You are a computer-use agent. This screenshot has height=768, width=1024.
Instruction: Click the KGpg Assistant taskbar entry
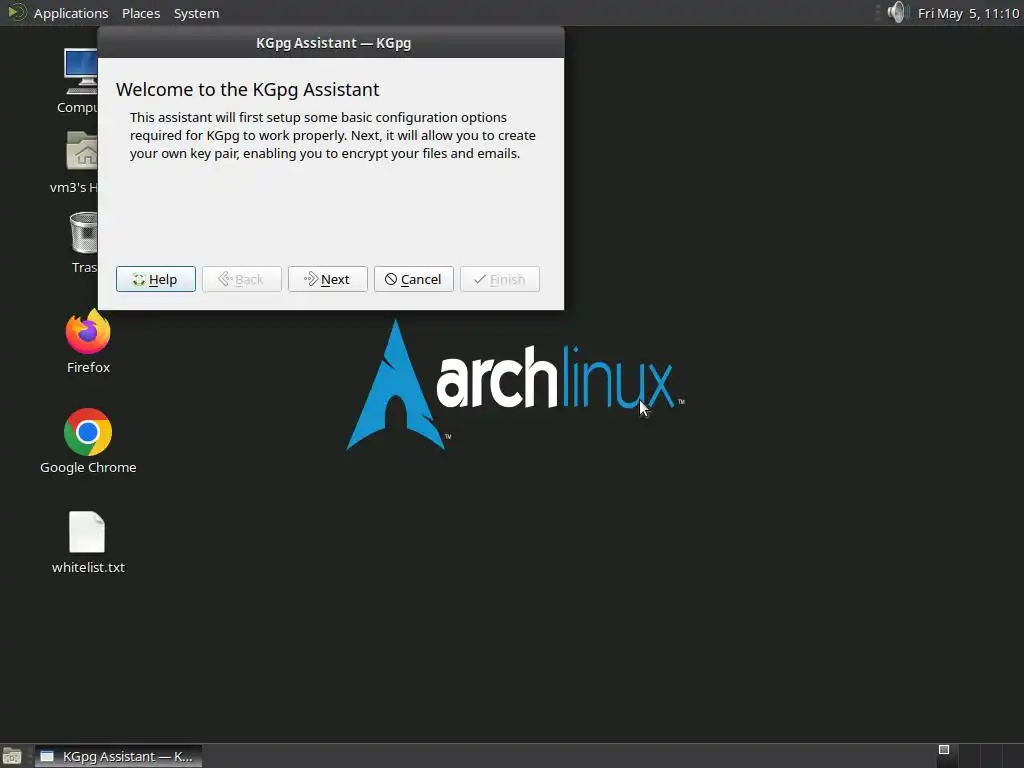point(118,756)
